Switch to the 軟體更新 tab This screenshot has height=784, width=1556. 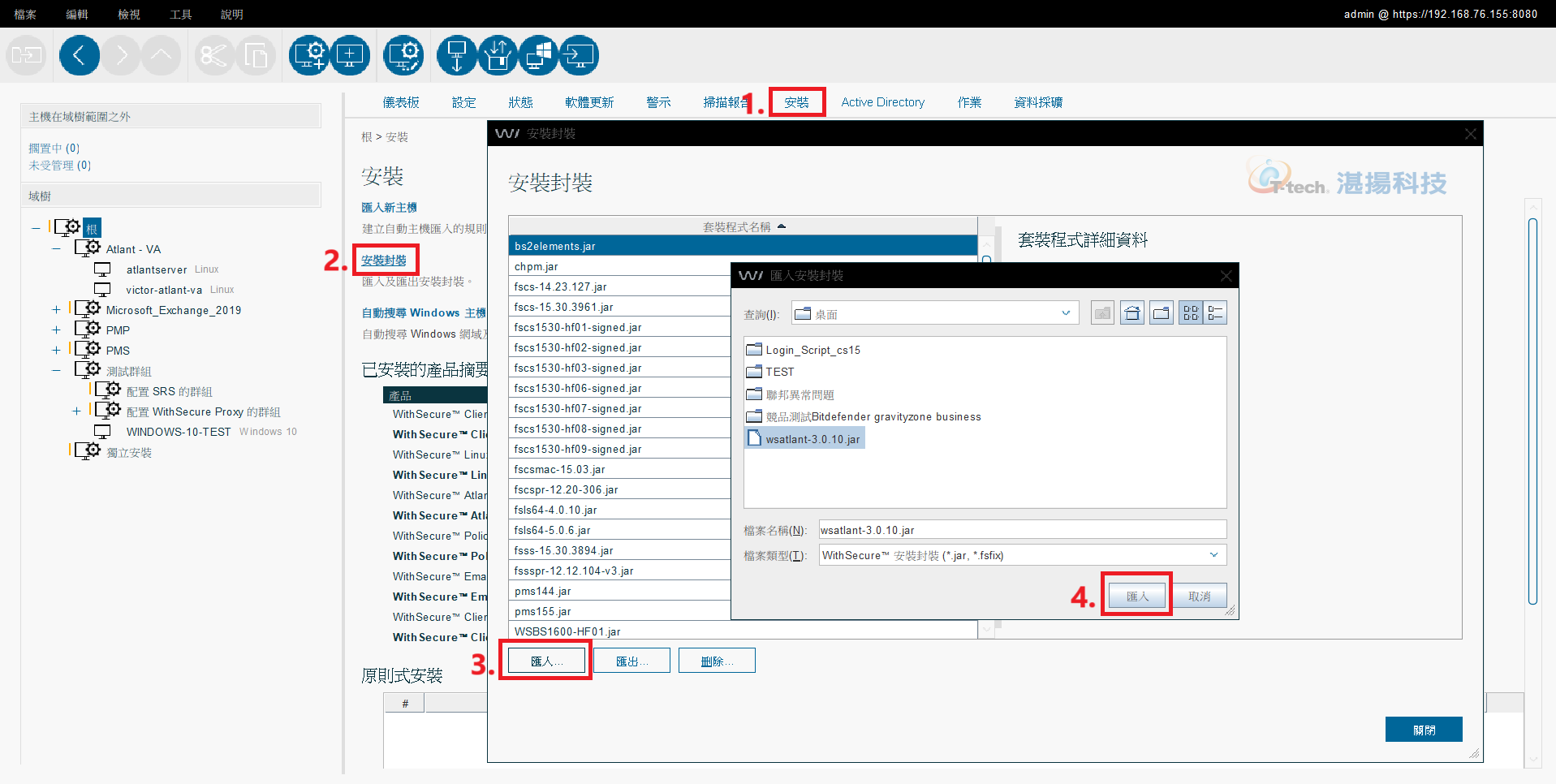(x=589, y=102)
